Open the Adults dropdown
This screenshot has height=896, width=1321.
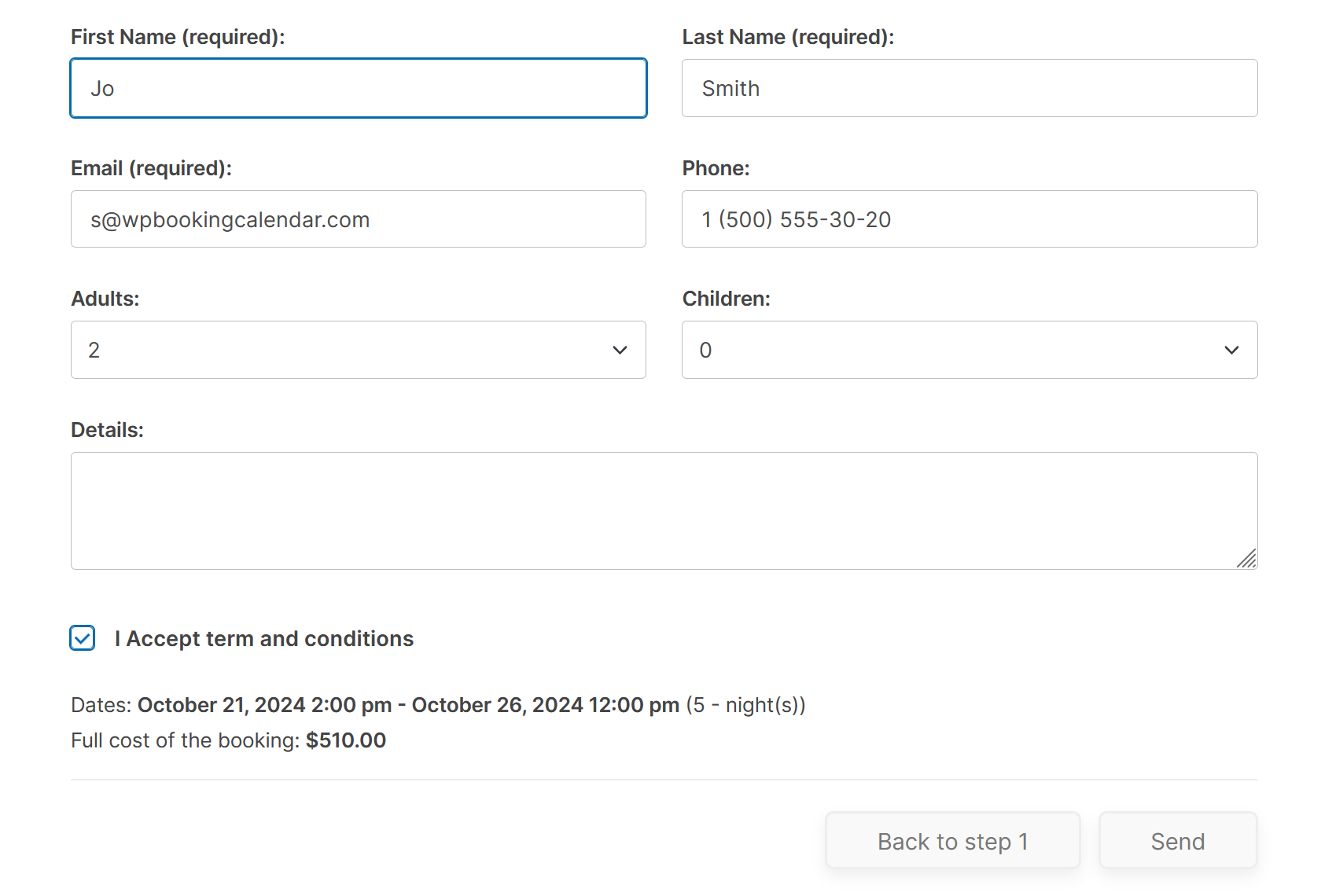(358, 350)
